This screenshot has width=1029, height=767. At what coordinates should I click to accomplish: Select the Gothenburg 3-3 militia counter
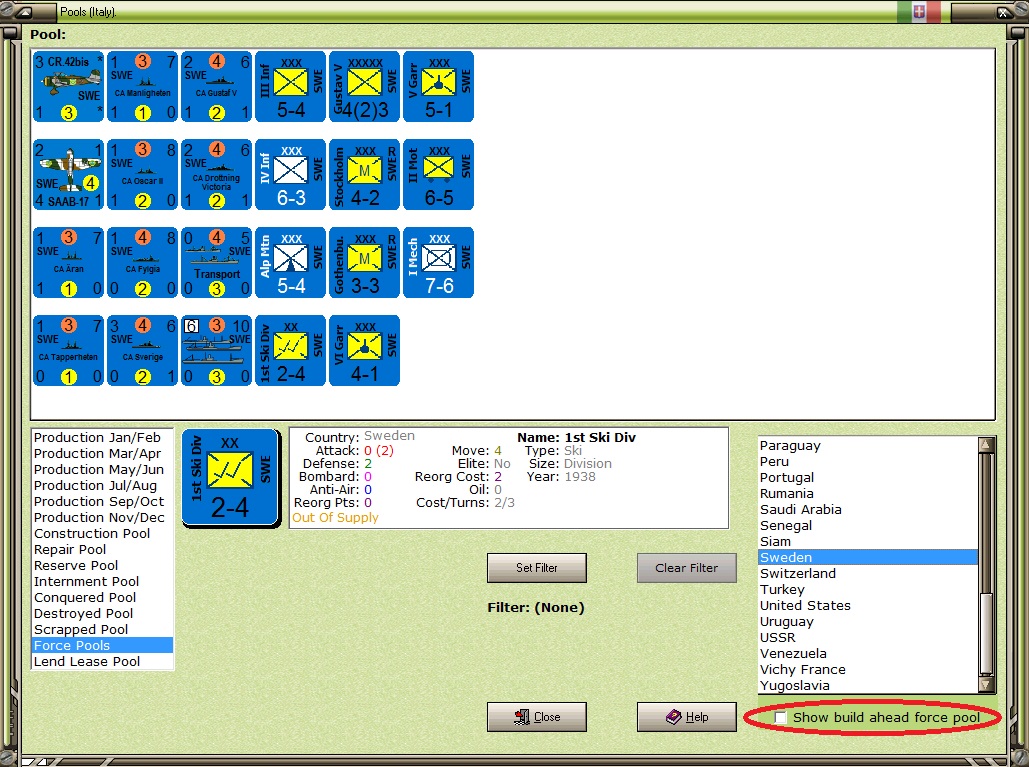coord(365,262)
